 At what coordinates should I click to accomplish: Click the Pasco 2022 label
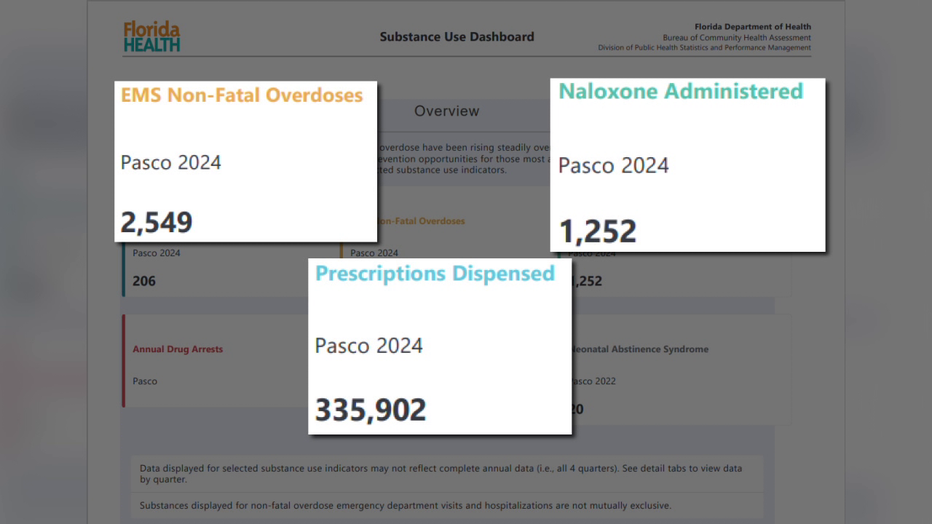592,381
